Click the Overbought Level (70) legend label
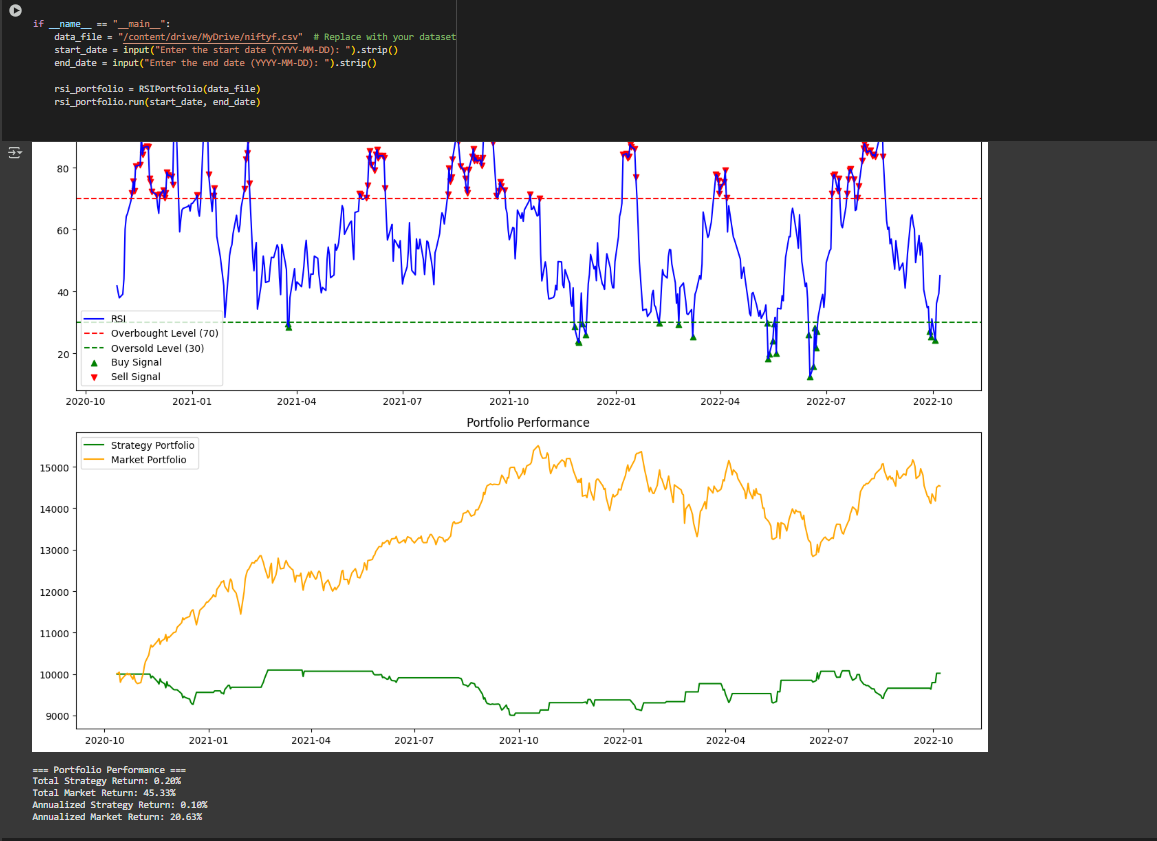 pos(164,333)
